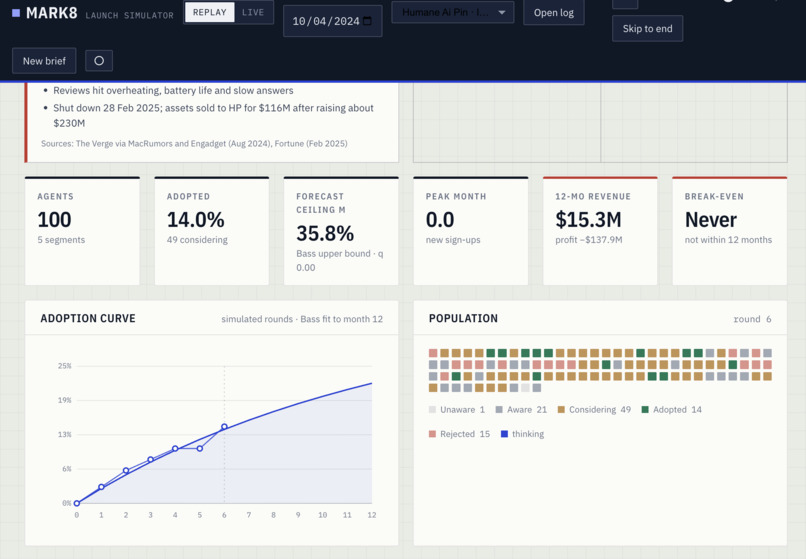806x559 pixels.
Task: Select month 5 data point on adoption curve
Action: click(x=200, y=448)
